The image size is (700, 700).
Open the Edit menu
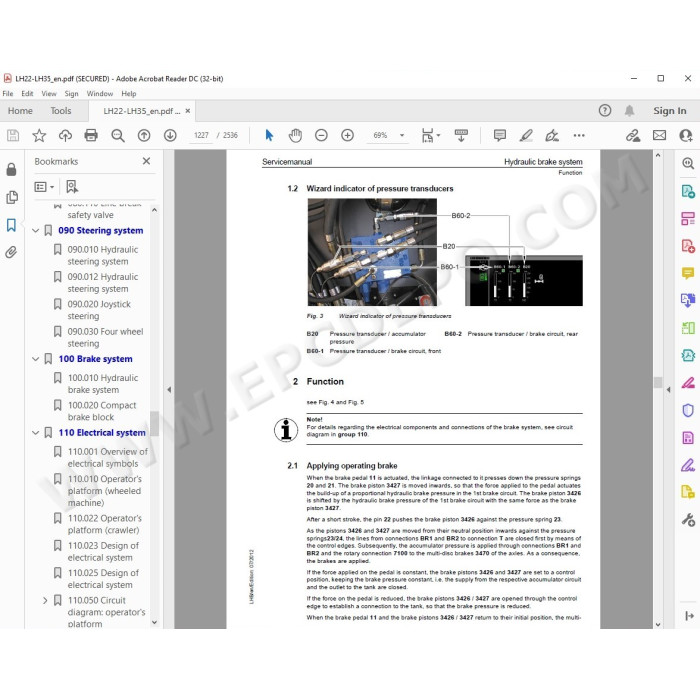27,93
